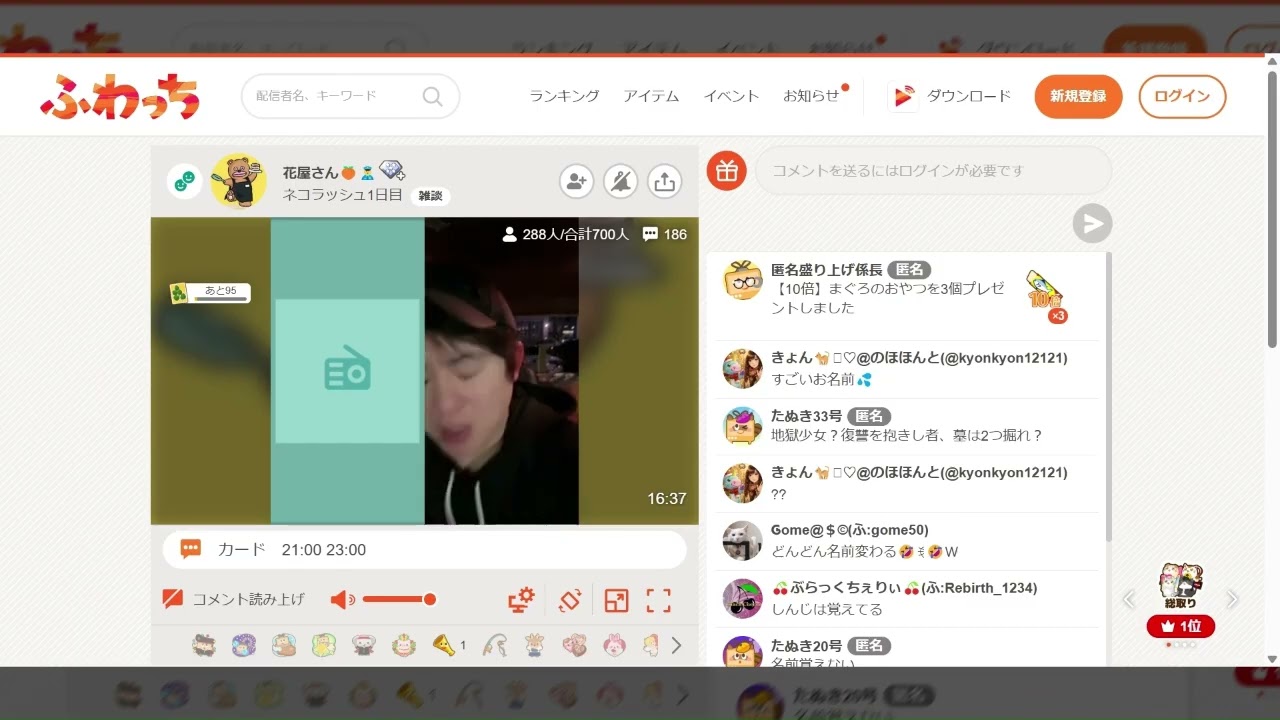Click the page vertical scrollbar
The width and height of the screenshot is (1280, 720).
coord(1272,208)
